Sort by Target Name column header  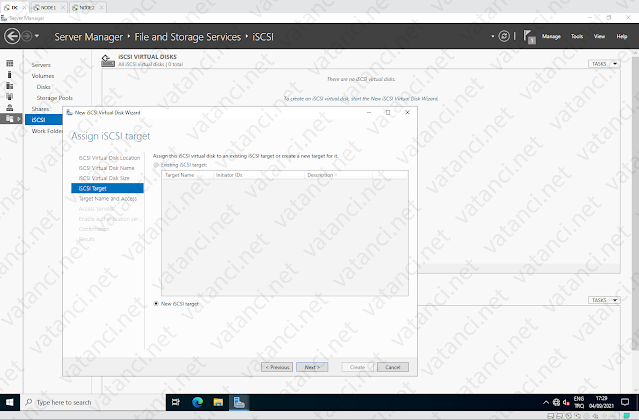(187, 175)
